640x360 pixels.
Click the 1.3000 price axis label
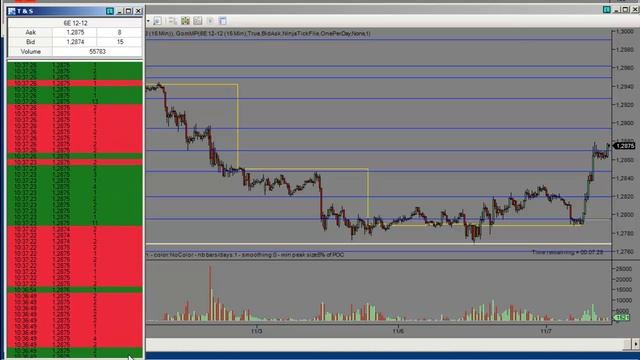625,31
